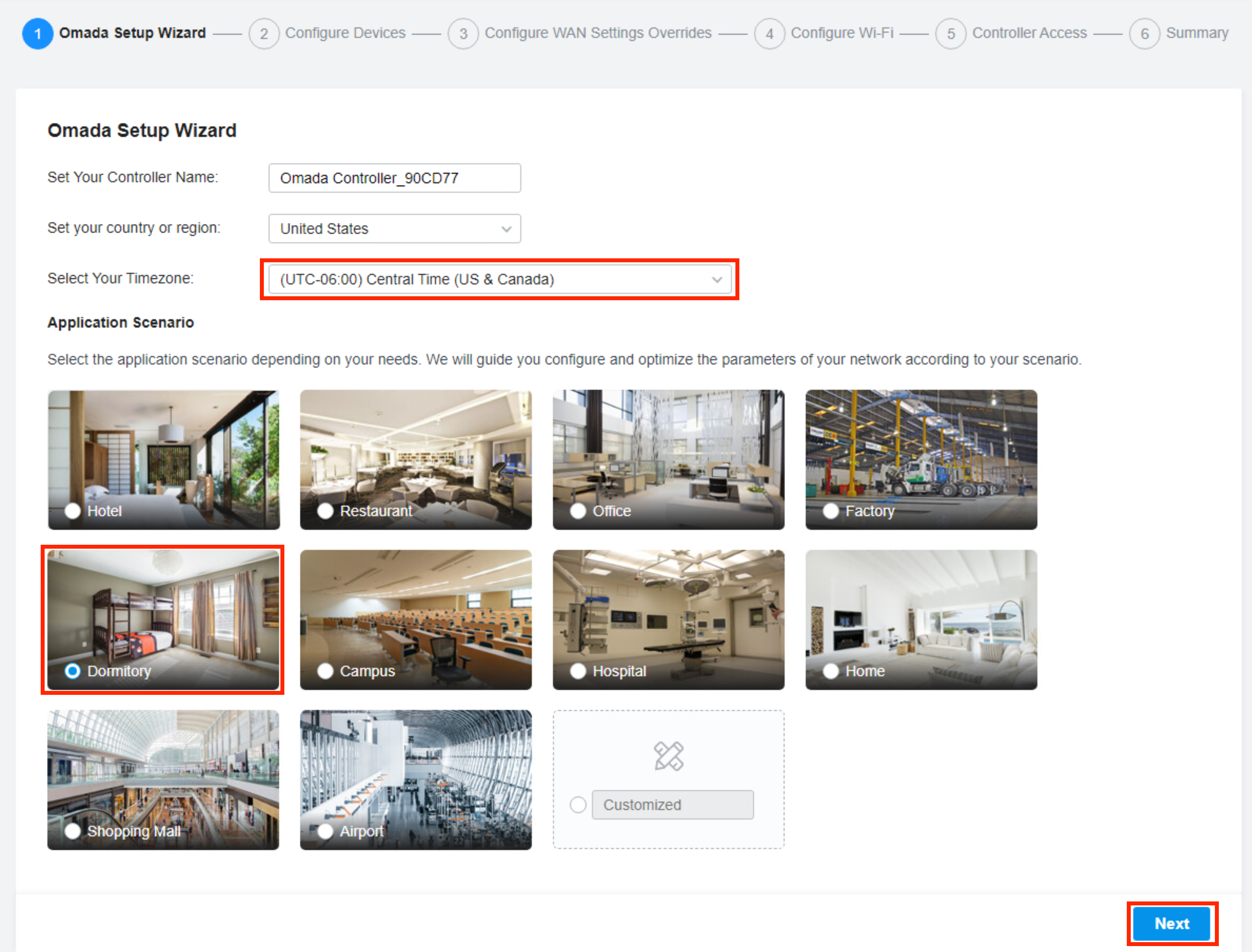Screen dimensions: 1252x952
Task: Click the blue step 1 circle
Action: pos(38,34)
